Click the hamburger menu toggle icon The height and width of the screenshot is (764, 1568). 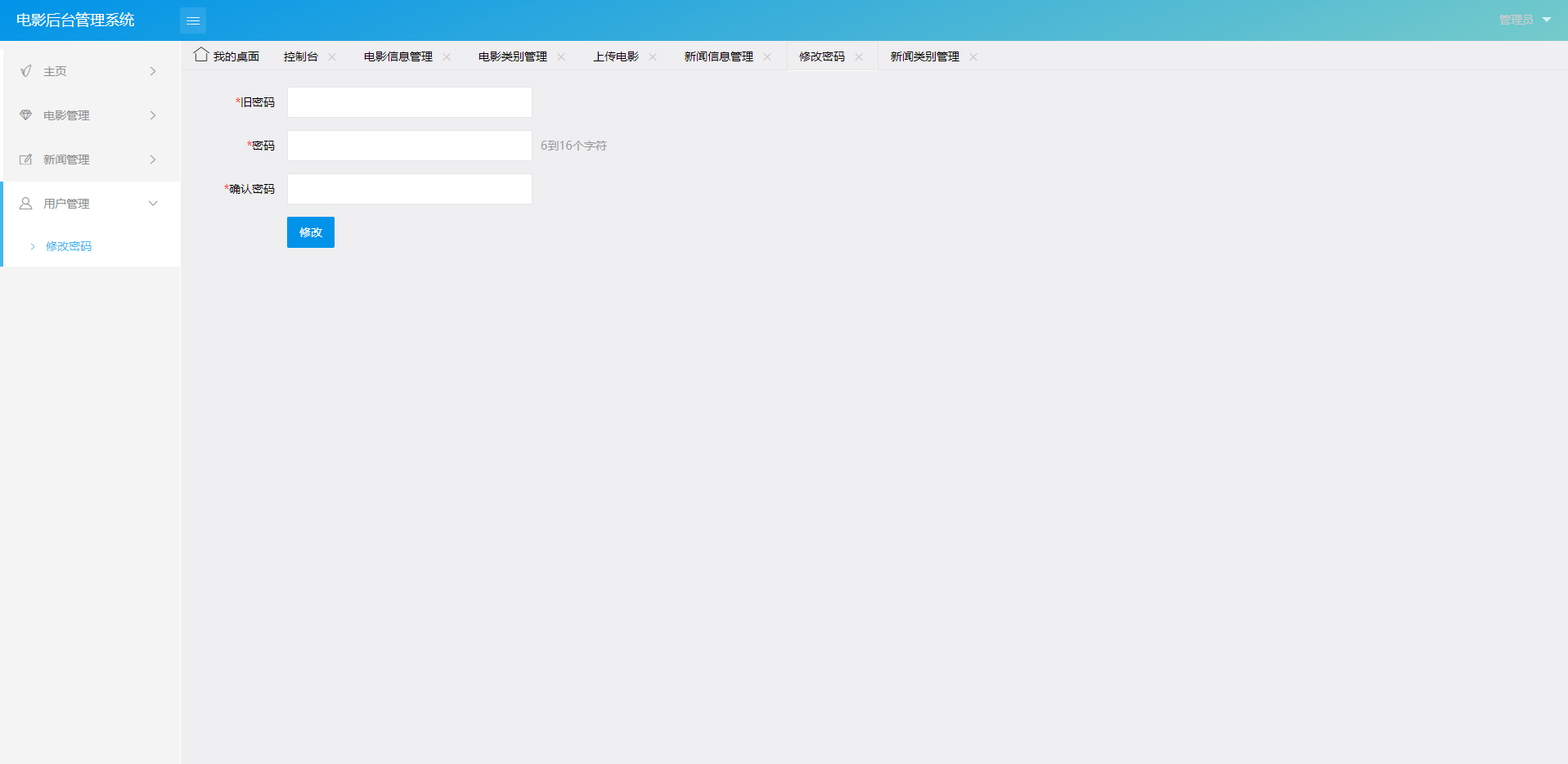click(x=193, y=20)
